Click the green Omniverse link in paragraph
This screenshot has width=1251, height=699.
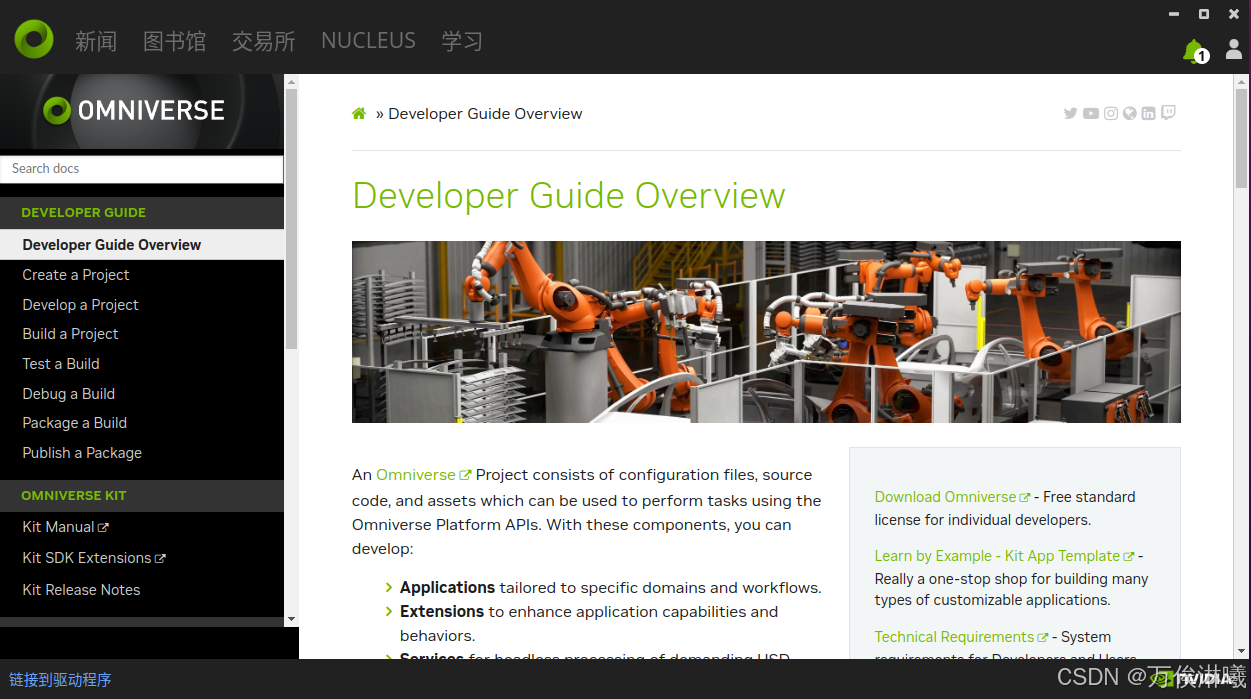tap(423, 475)
